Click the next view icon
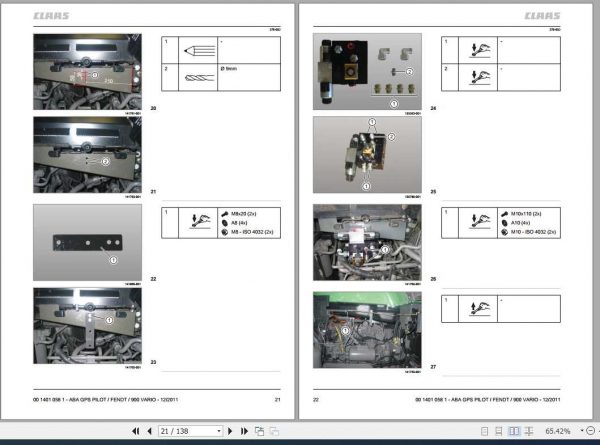 point(274,431)
